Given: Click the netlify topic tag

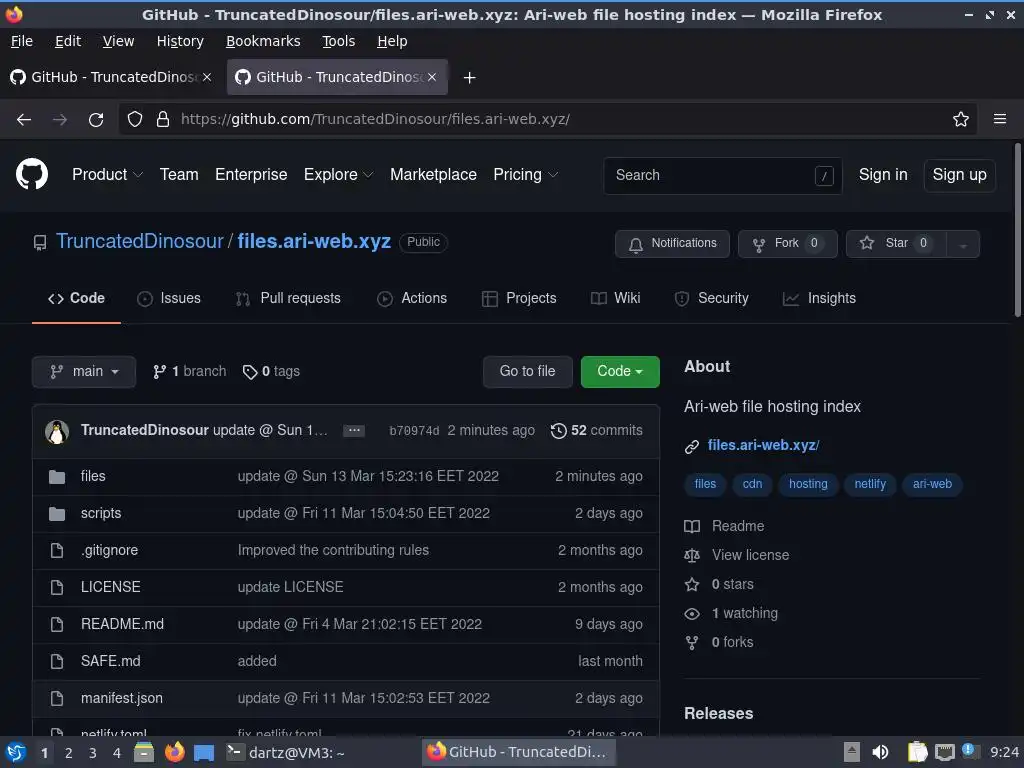Looking at the screenshot, I should click(x=870, y=485).
